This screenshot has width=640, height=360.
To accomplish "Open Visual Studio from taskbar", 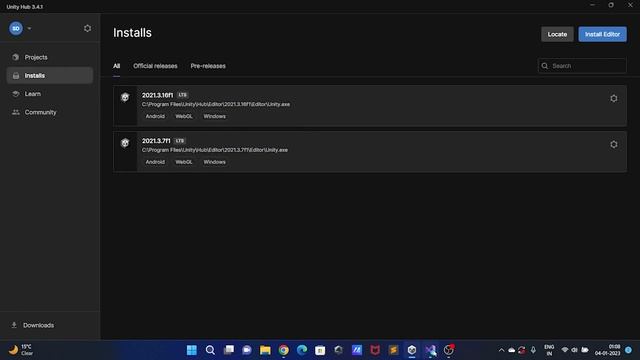I will (x=430, y=350).
